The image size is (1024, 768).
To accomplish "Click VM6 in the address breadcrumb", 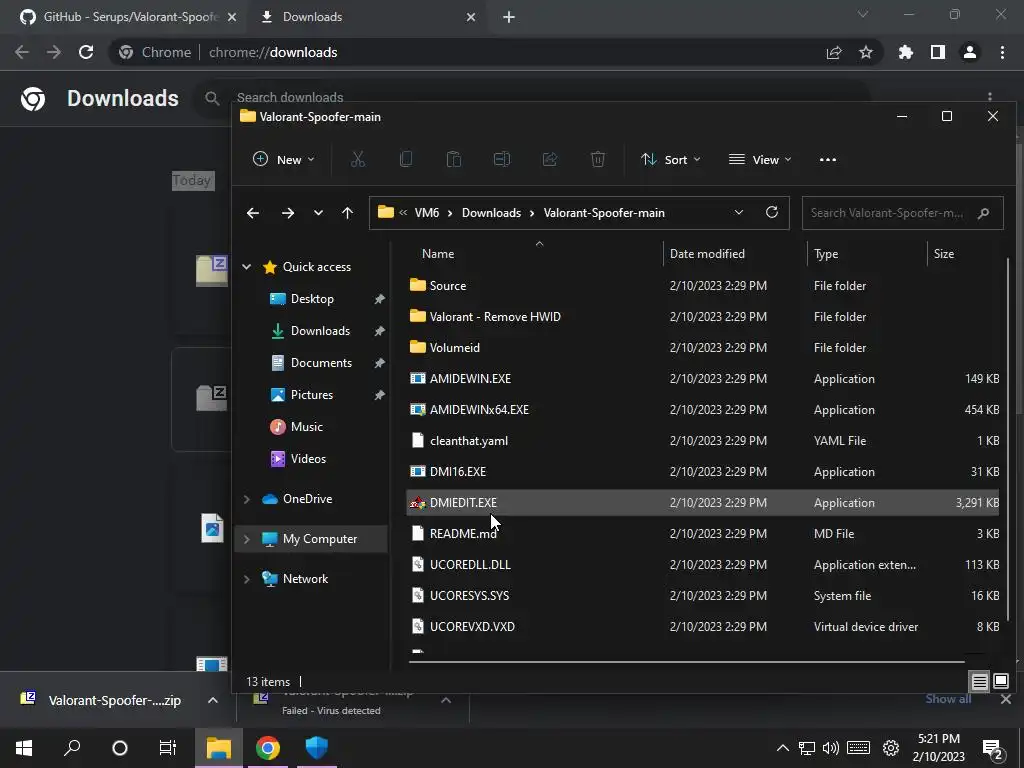I will tap(426, 213).
